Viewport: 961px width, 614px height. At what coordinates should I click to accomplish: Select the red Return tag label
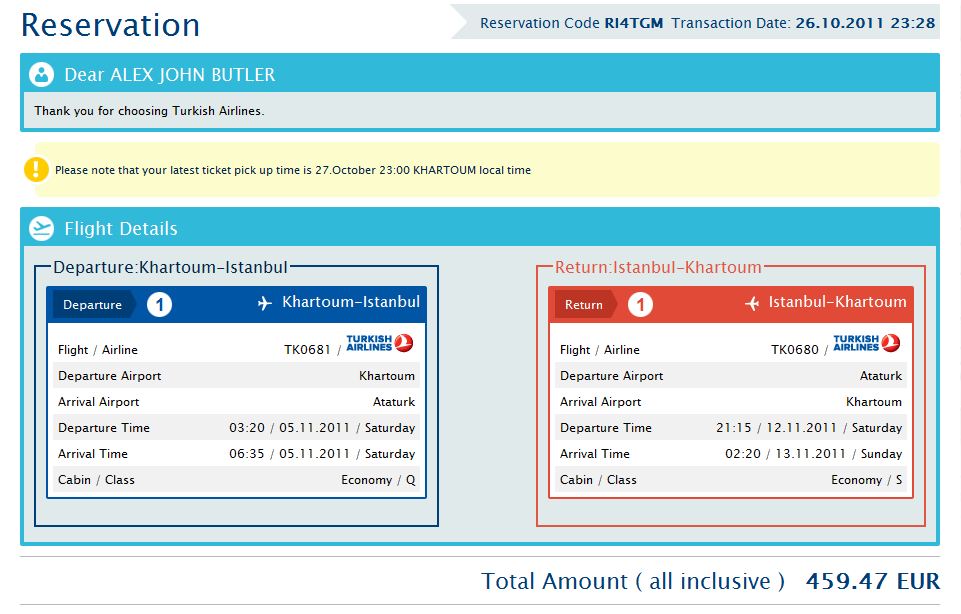coord(585,305)
